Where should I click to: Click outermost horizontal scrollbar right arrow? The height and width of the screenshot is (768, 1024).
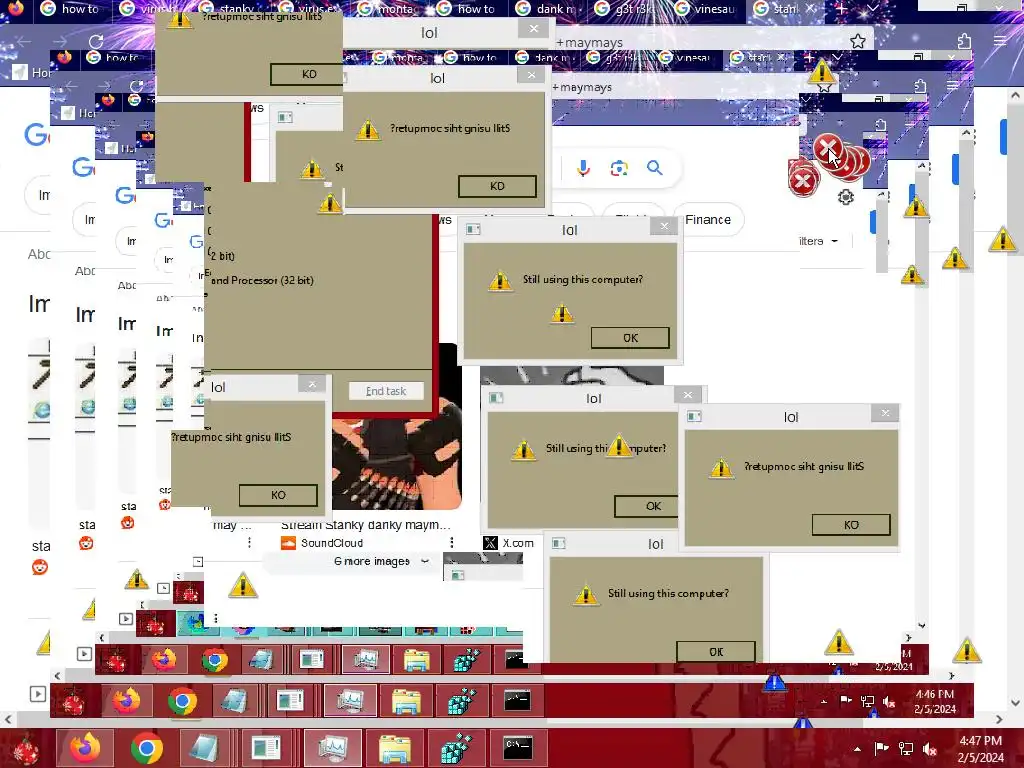[999, 719]
